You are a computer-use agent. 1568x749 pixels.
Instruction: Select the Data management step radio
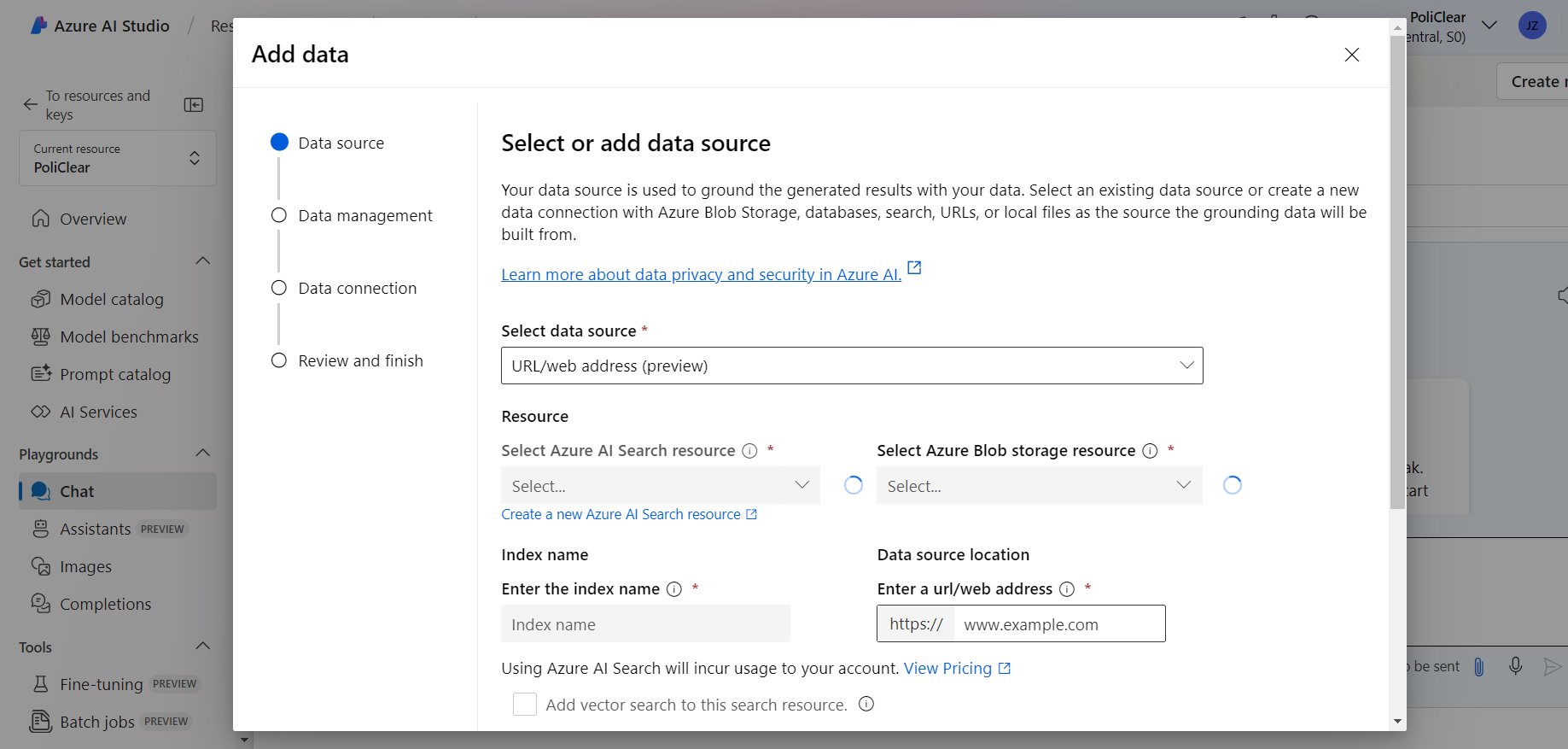click(279, 215)
